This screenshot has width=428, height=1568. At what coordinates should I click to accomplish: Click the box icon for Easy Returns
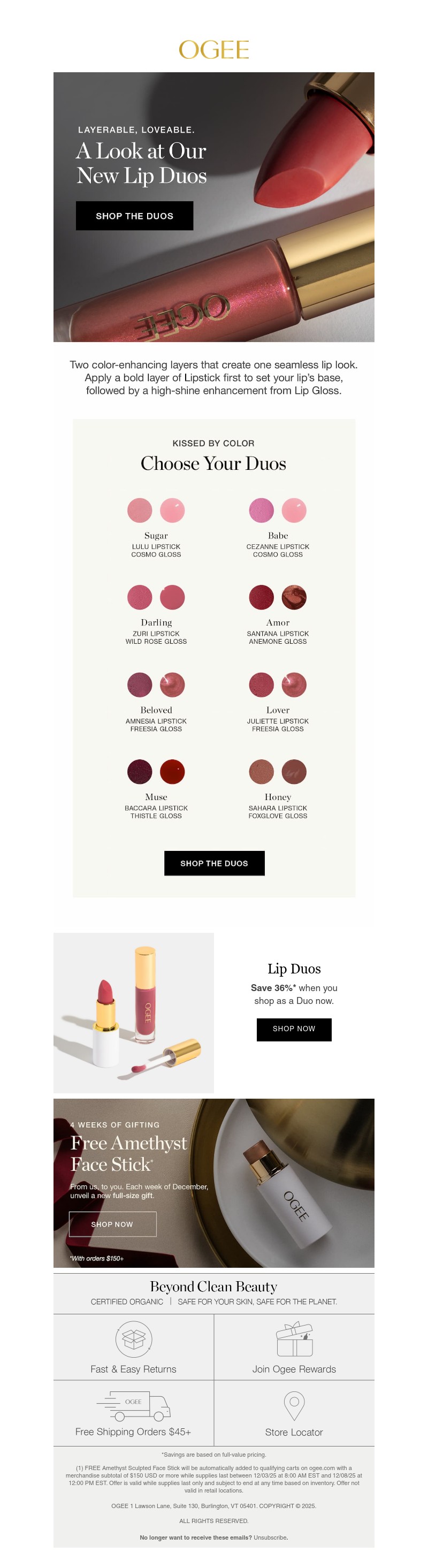[x=133, y=1338]
